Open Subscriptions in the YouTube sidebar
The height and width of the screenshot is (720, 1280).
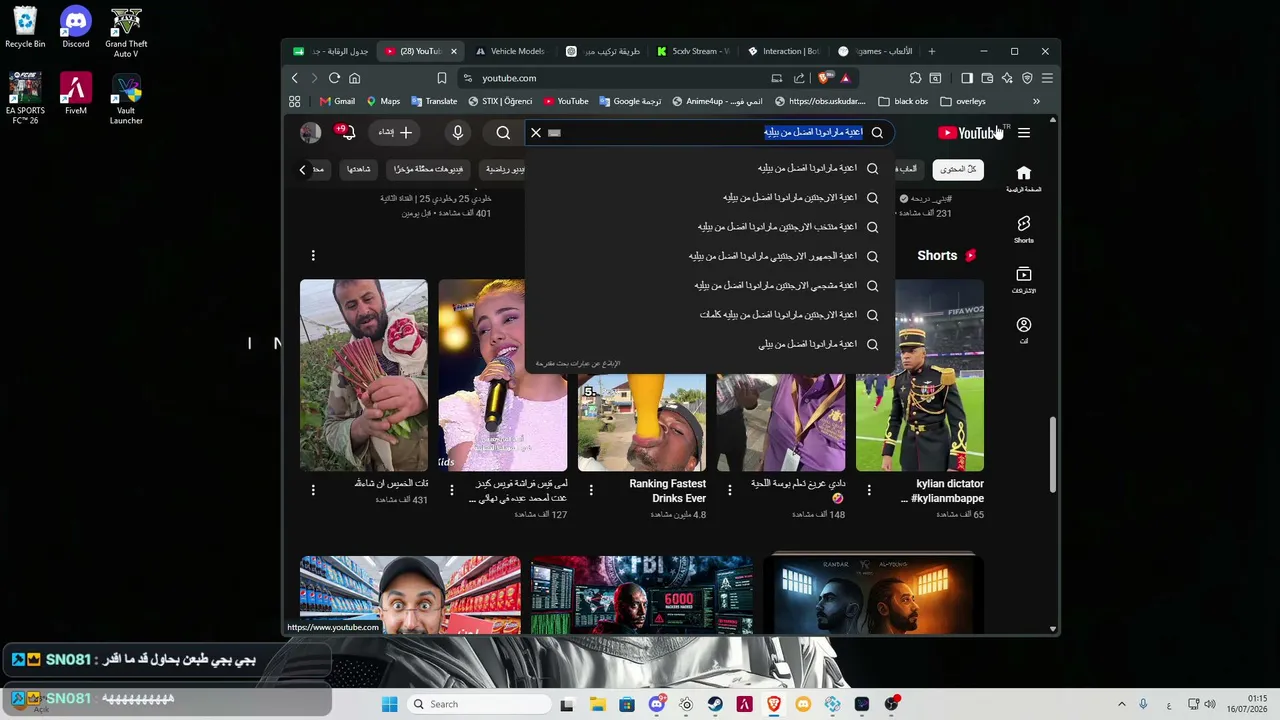[x=1023, y=280]
